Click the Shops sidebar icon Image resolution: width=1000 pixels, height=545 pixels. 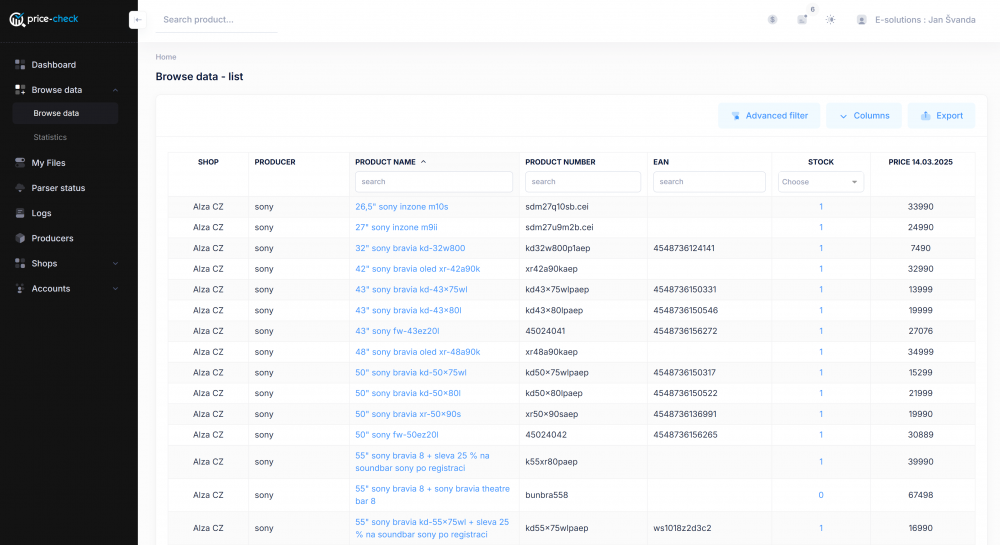click(20, 263)
